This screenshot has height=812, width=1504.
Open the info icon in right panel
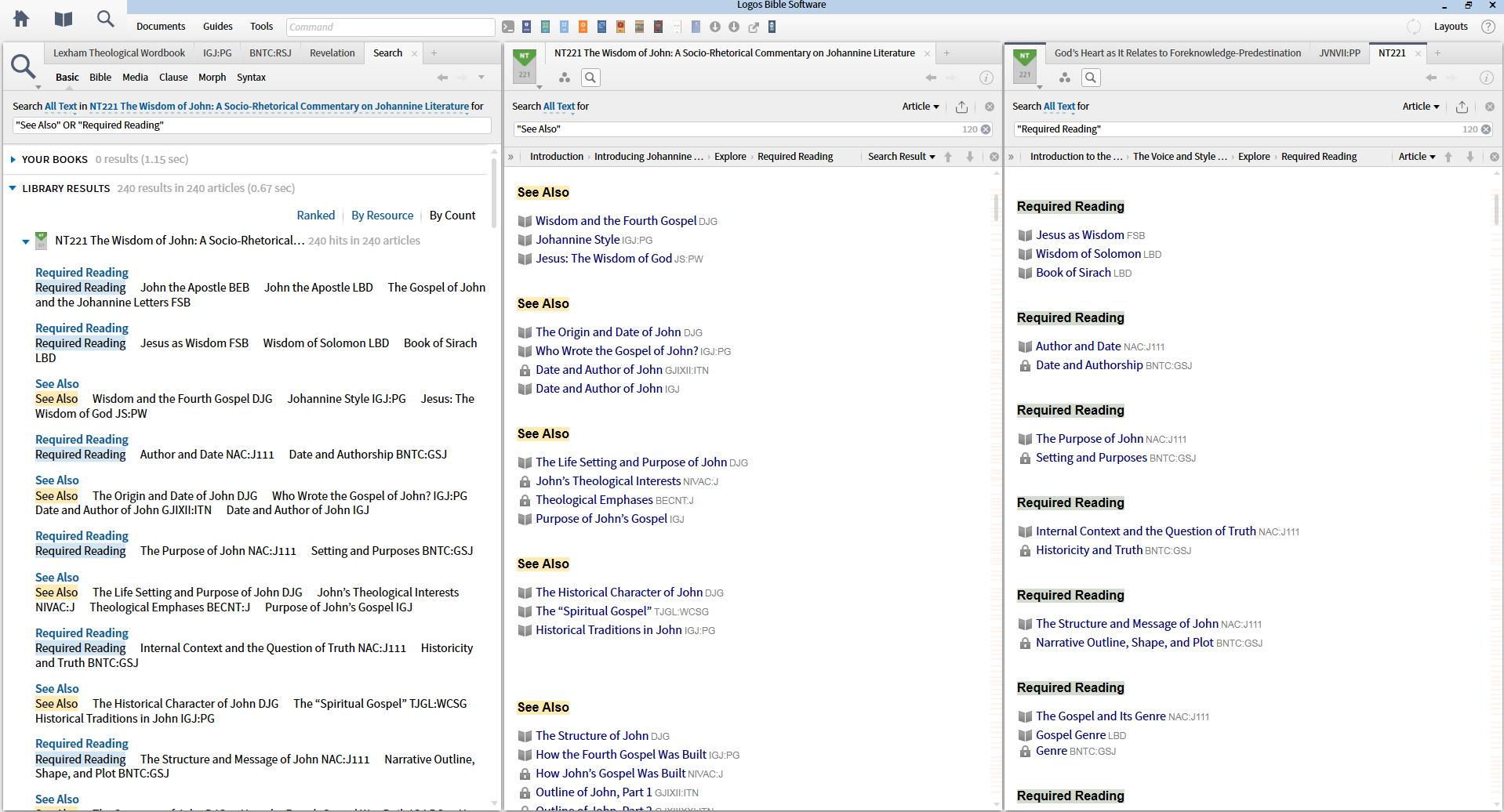coord(1486,78)
